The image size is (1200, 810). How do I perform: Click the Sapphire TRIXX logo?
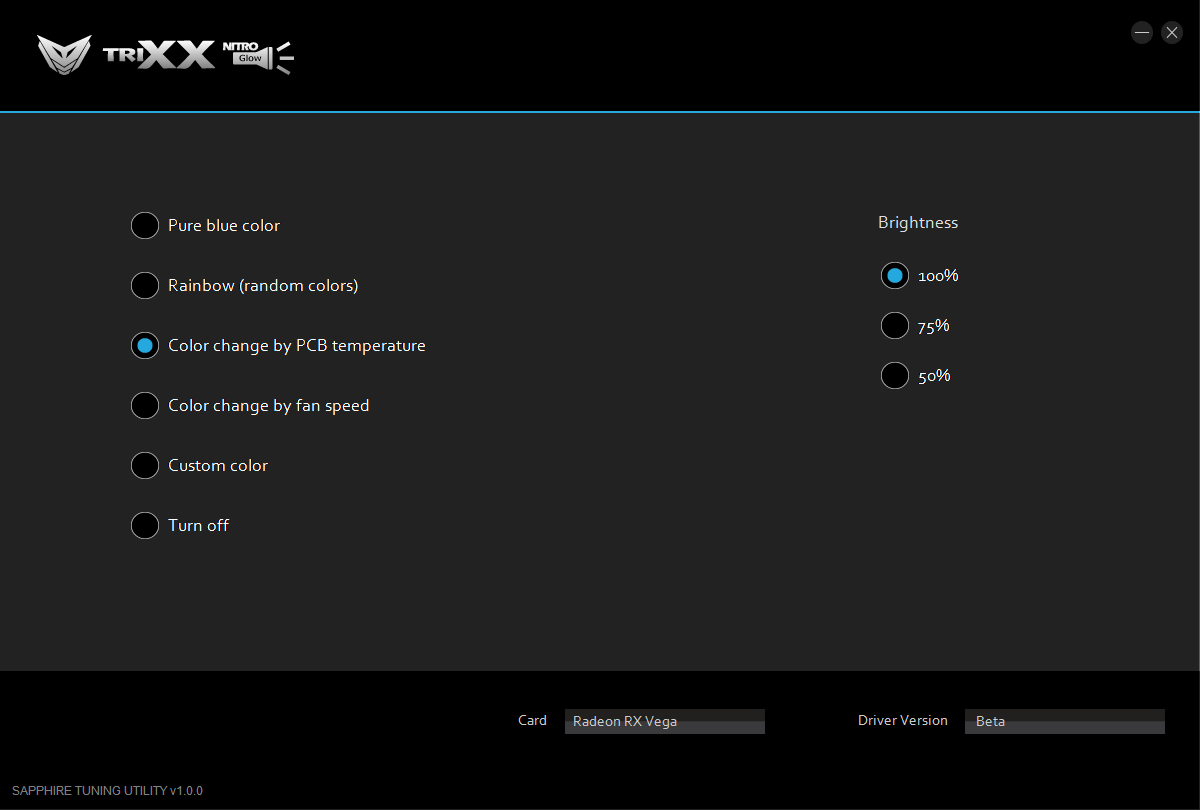point(126,54)
